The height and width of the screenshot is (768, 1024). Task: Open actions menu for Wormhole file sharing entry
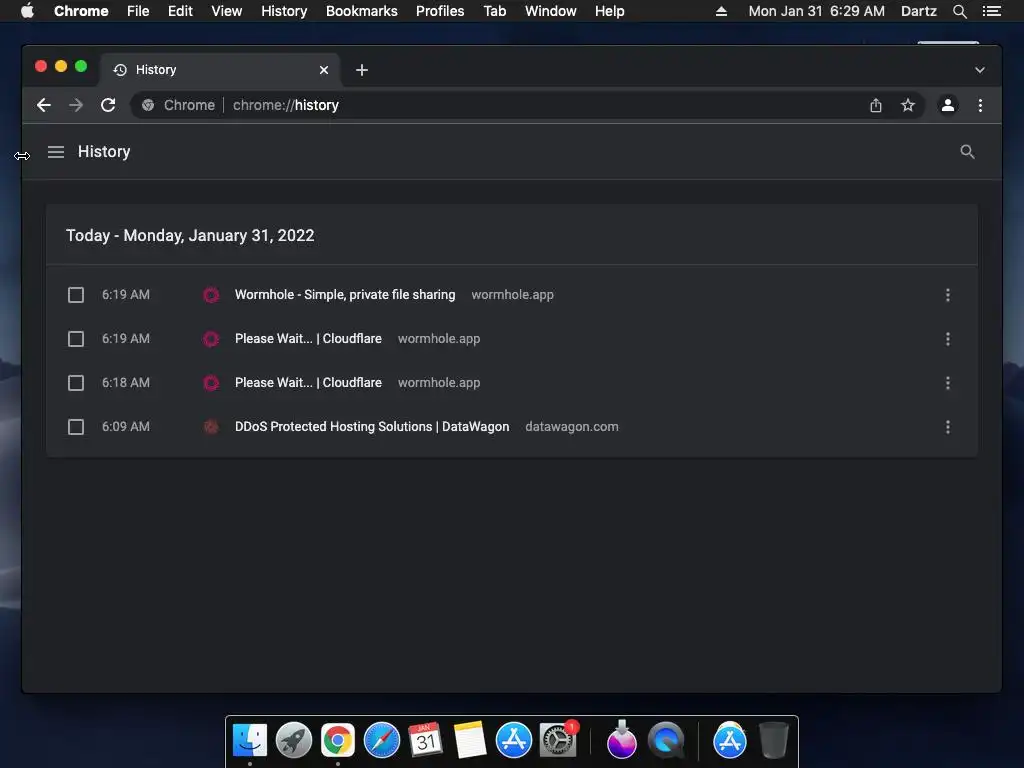[948, 295]
